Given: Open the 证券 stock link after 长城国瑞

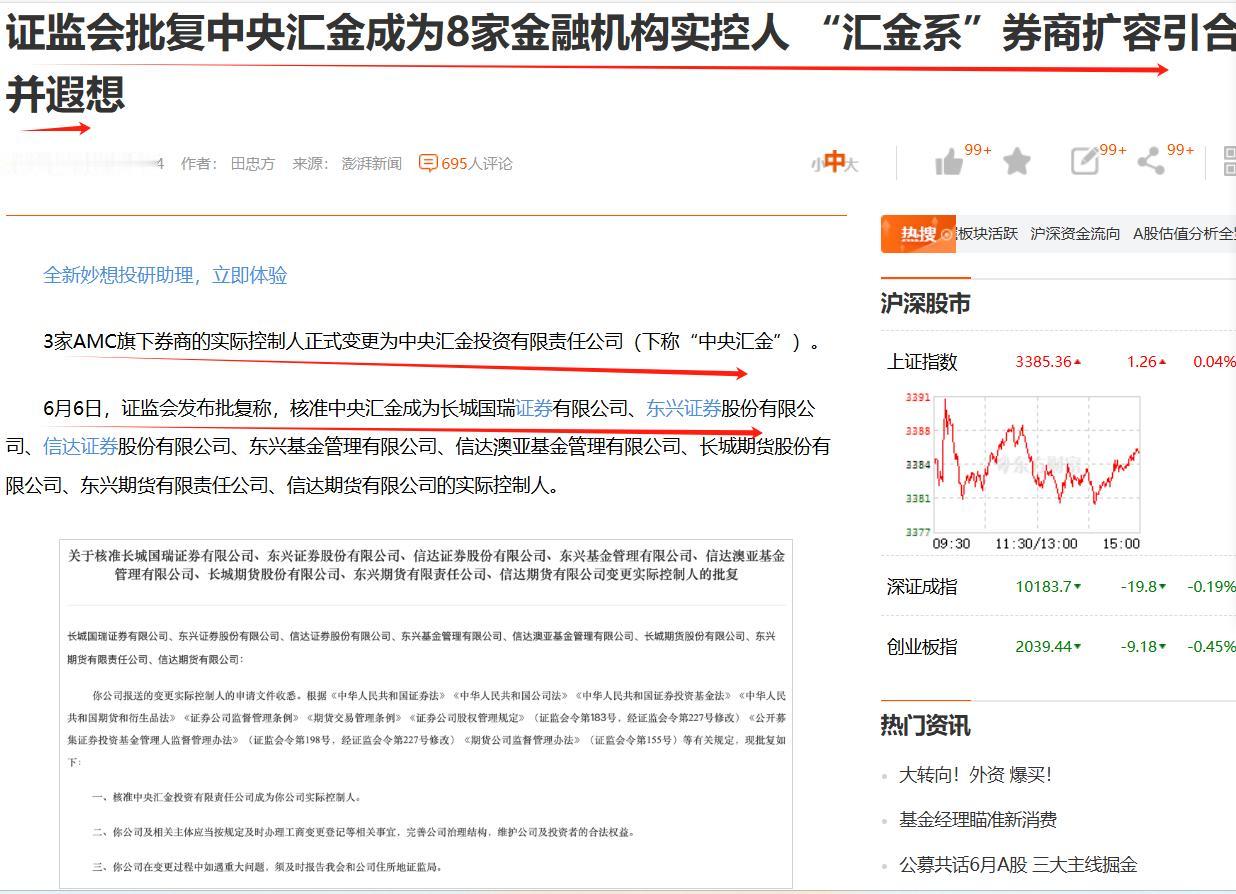Looking at the screenshot, I should 534,408.
